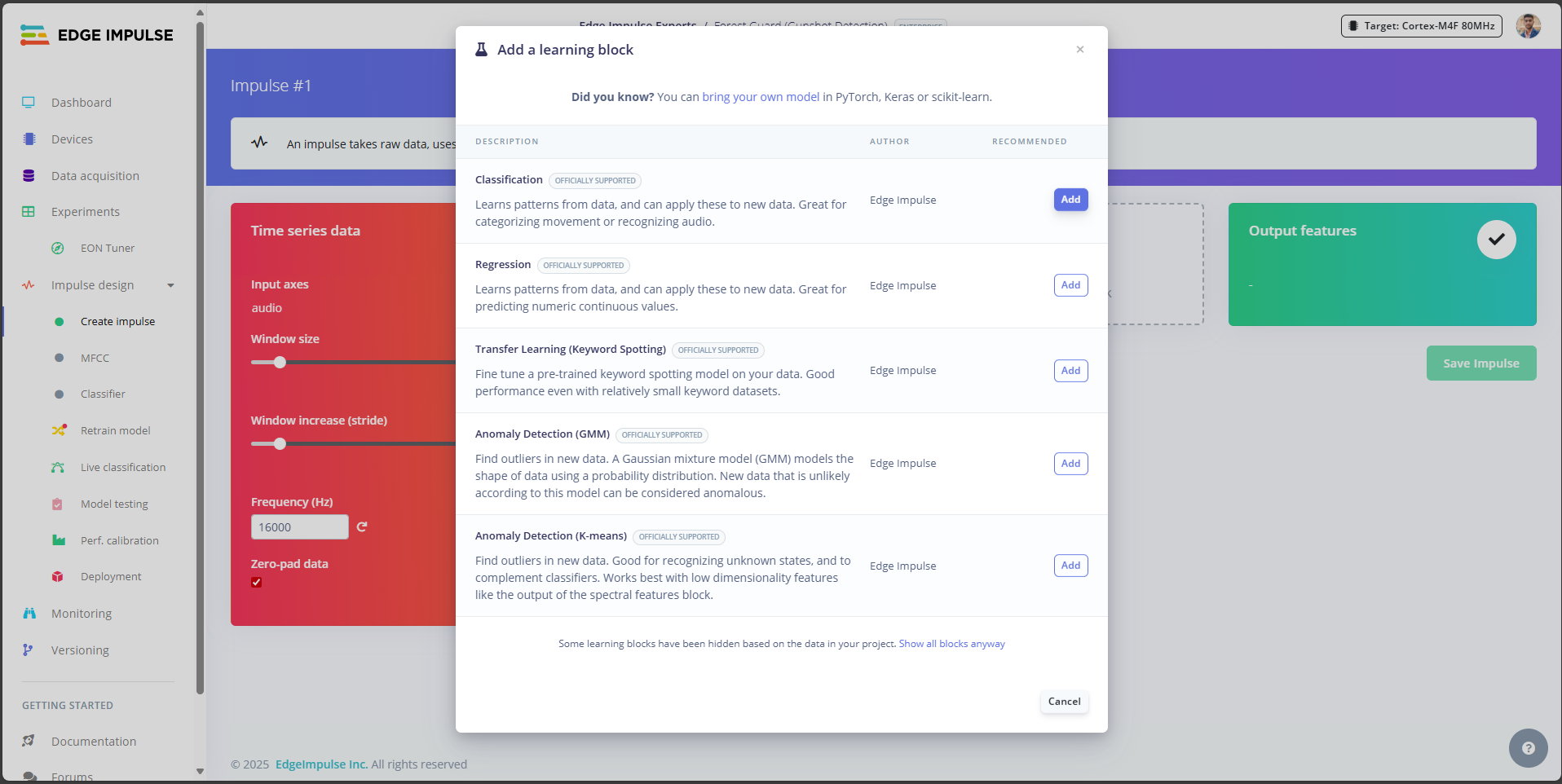Click the Devices chip icon
The width and height of the screenshot is (1562, 784).
click(29, 139)
